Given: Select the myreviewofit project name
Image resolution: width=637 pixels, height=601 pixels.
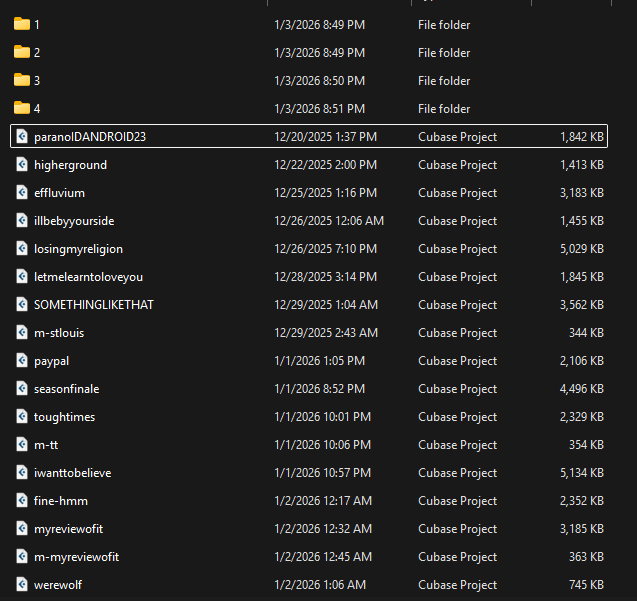Looking at the screenshot, I should (68, 529).
